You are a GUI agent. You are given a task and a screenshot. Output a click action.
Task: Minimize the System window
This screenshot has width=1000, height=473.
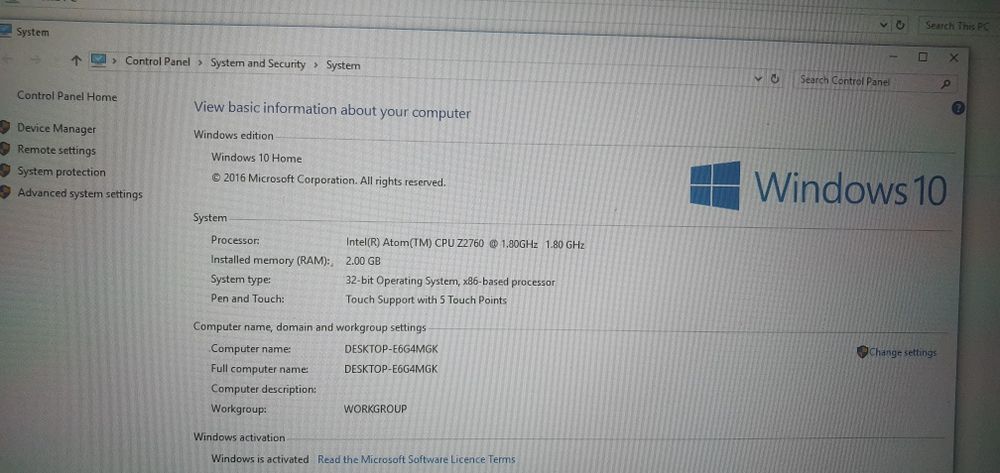[893, 56]
